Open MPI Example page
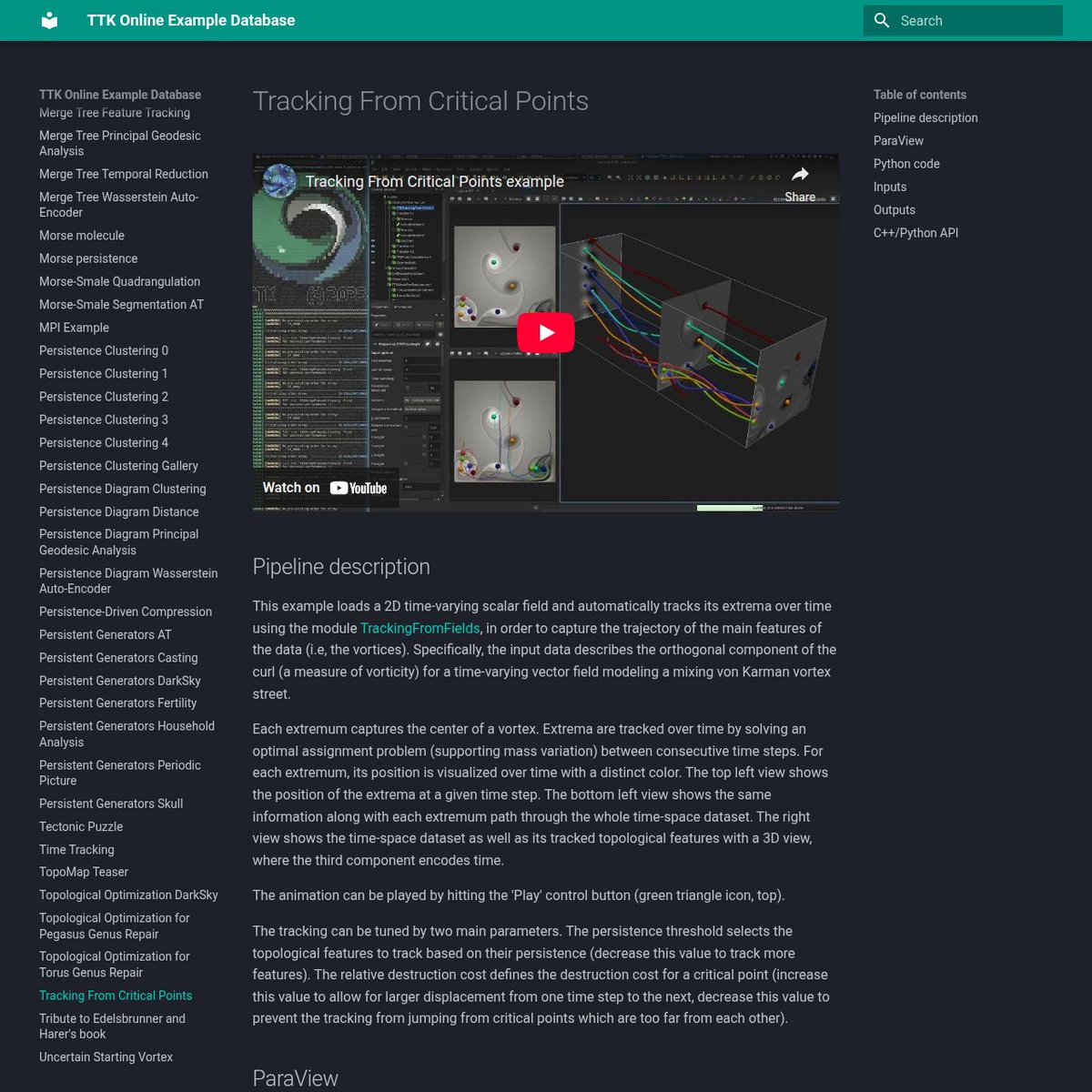 (74, 328)
